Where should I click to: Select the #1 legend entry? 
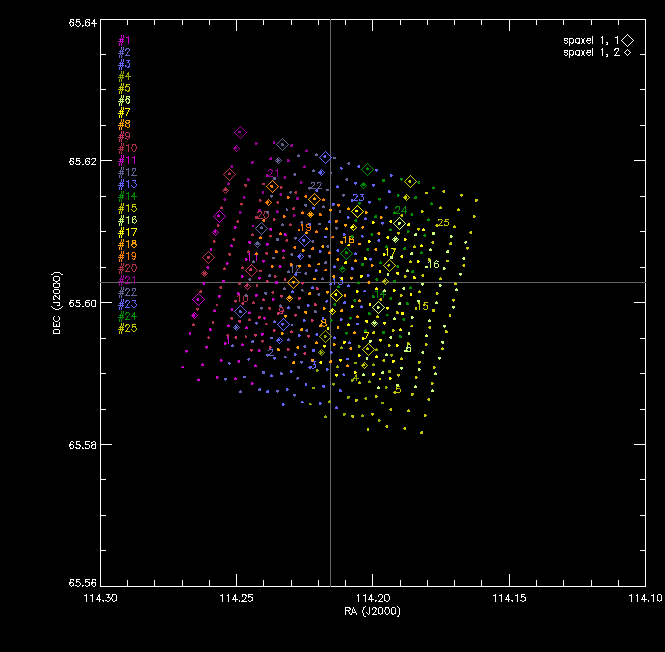click(x=124, y=40)
